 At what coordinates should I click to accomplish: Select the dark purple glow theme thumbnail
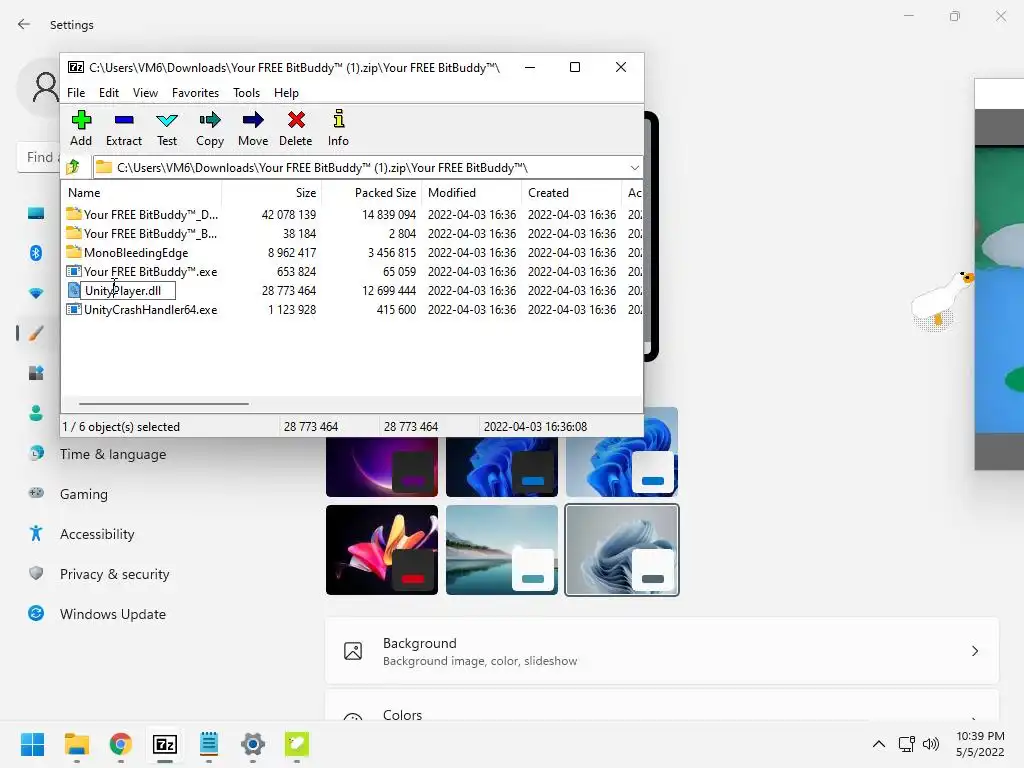(382, 467)
